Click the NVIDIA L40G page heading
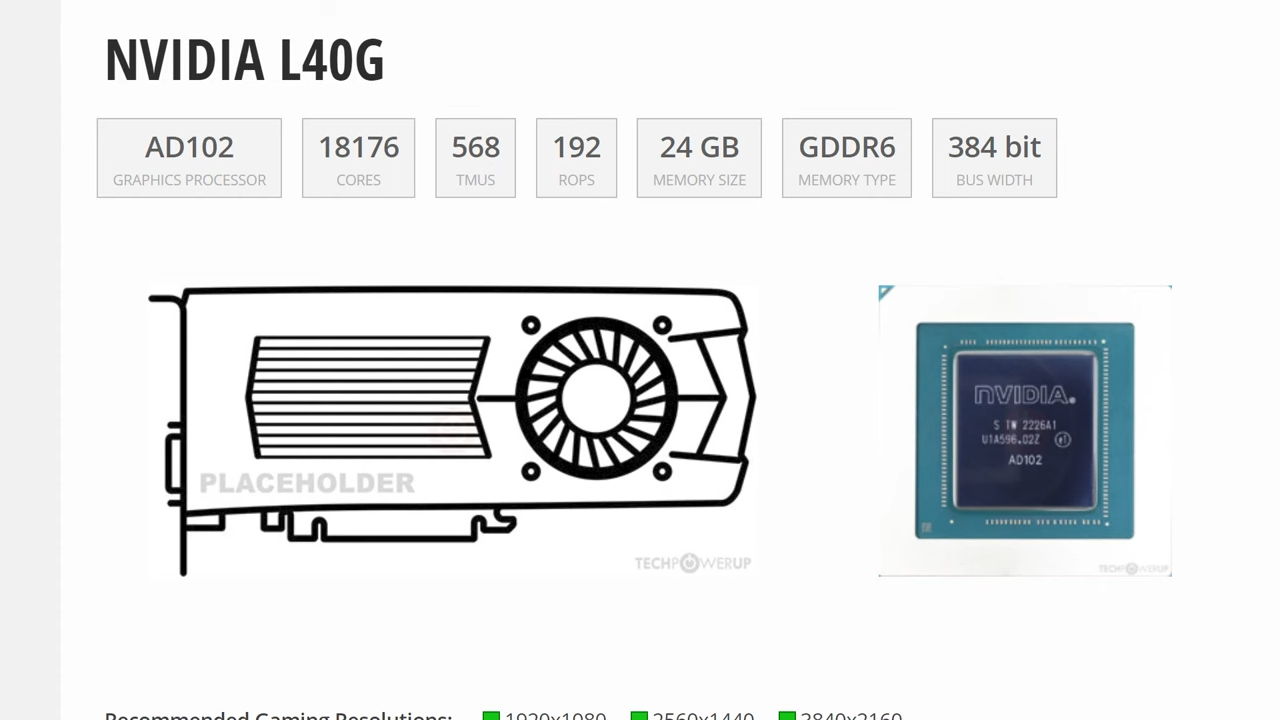This screenshot has width=1280, height=720. coord(245,60)
